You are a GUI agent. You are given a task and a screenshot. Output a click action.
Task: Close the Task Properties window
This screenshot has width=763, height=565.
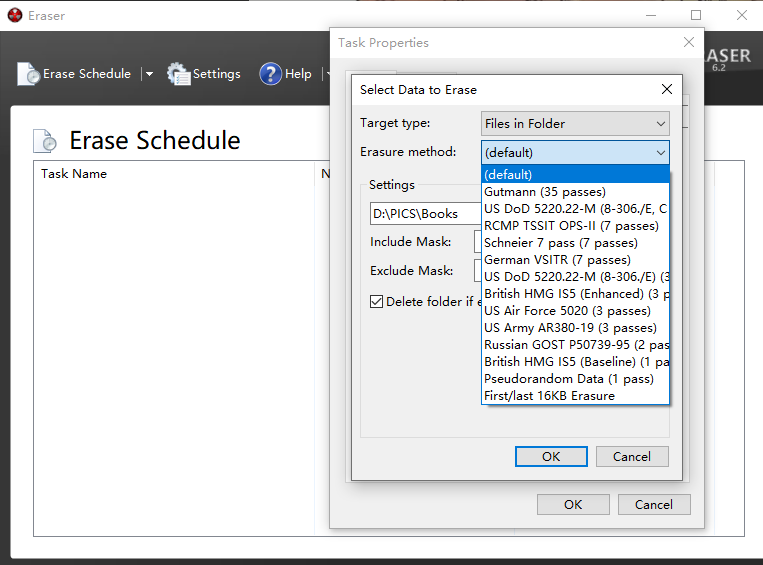pos(688,42)
